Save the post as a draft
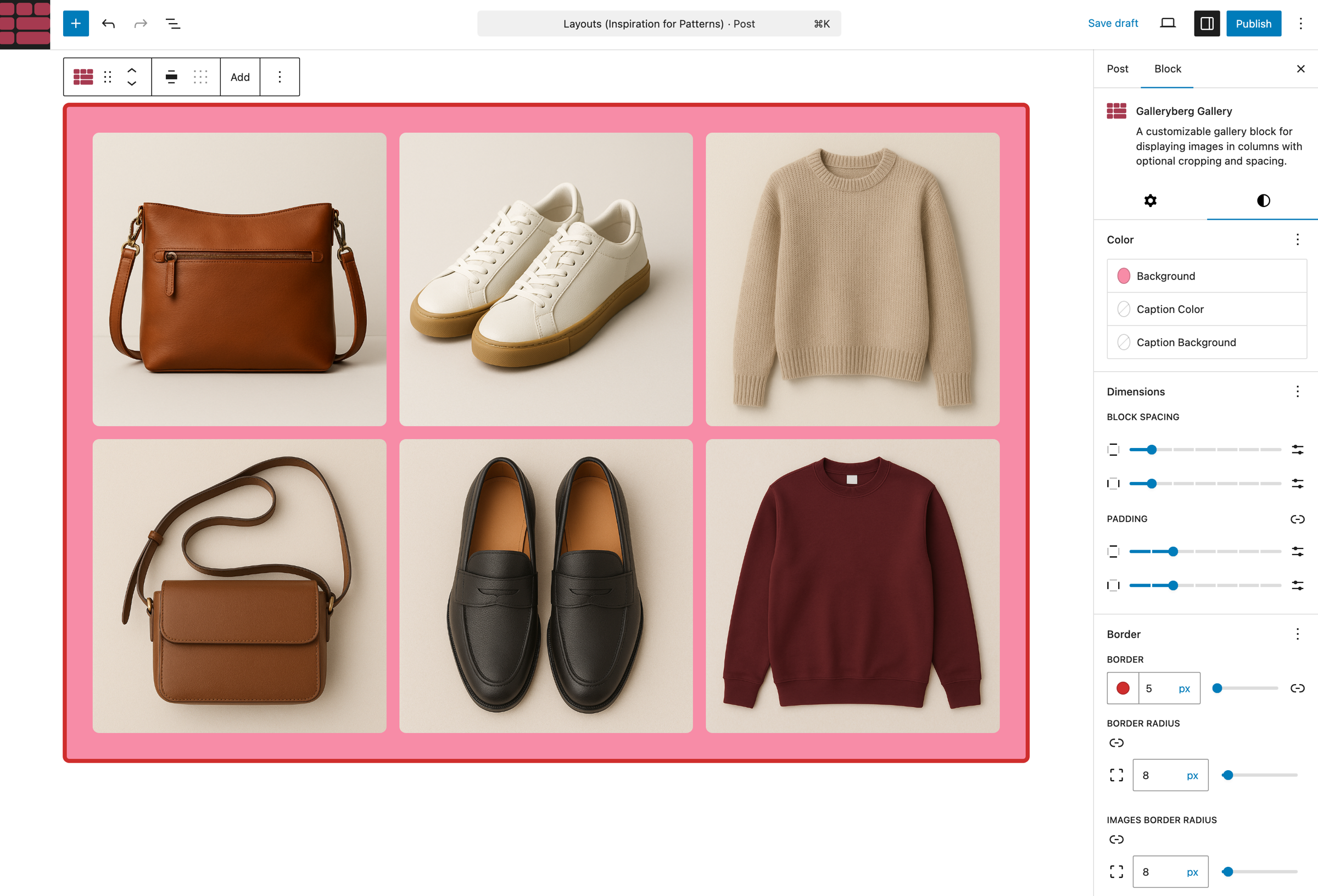 [1113, 23]
